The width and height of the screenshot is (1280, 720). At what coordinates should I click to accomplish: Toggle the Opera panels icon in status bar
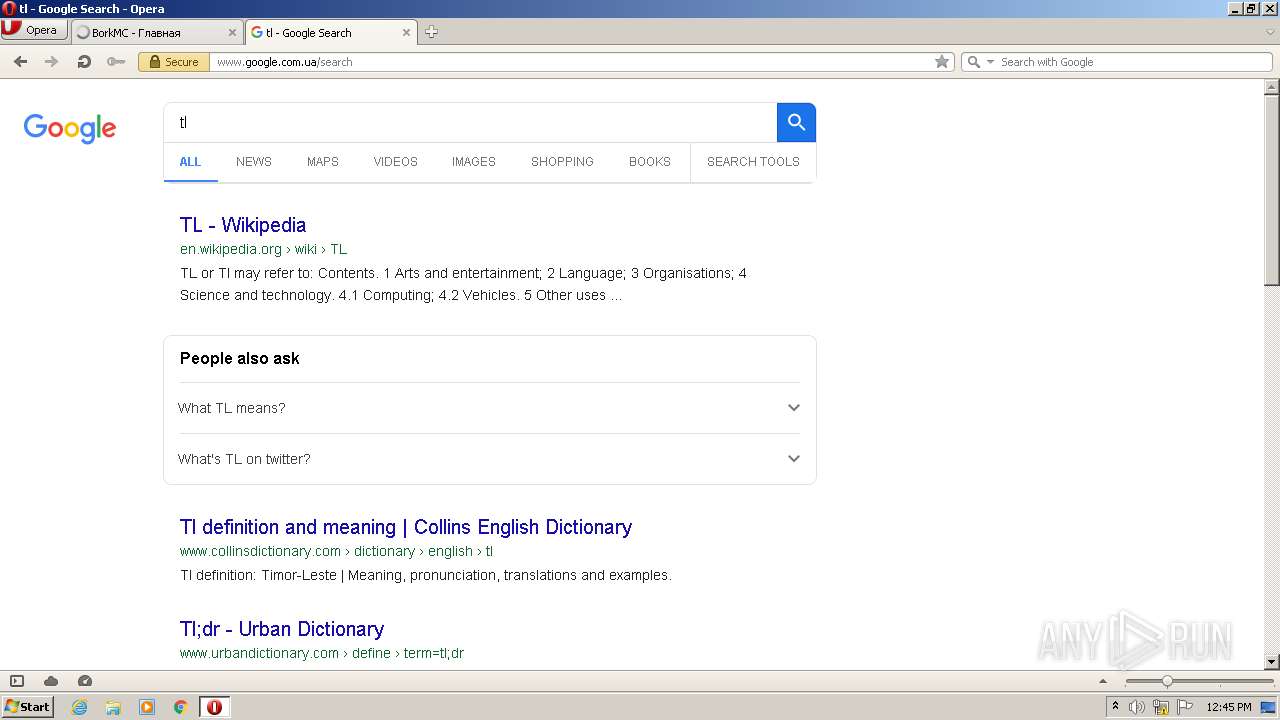coord(17,681)
